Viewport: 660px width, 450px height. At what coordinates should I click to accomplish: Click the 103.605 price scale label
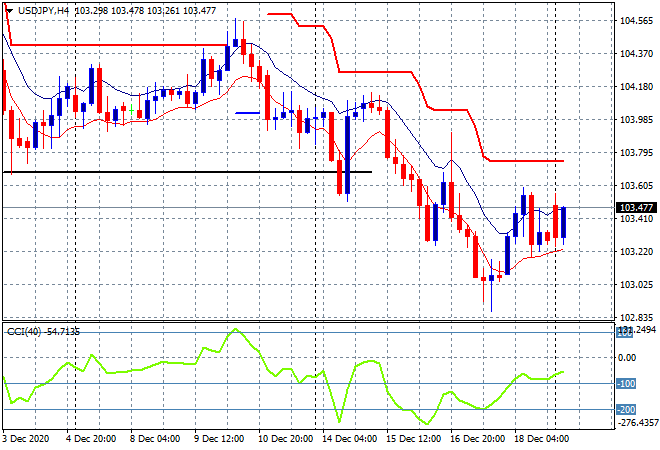pyautogui.click(x=637, y=186)
